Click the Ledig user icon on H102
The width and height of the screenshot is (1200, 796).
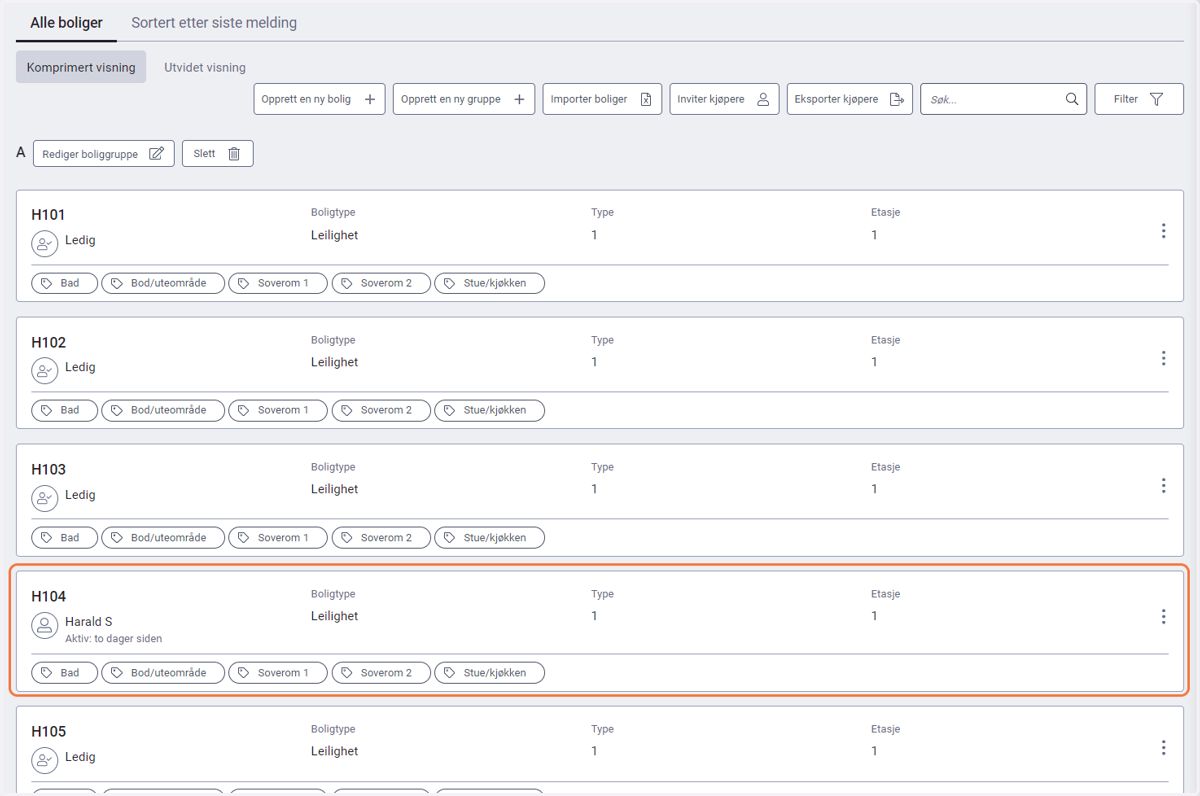point(44,370)
